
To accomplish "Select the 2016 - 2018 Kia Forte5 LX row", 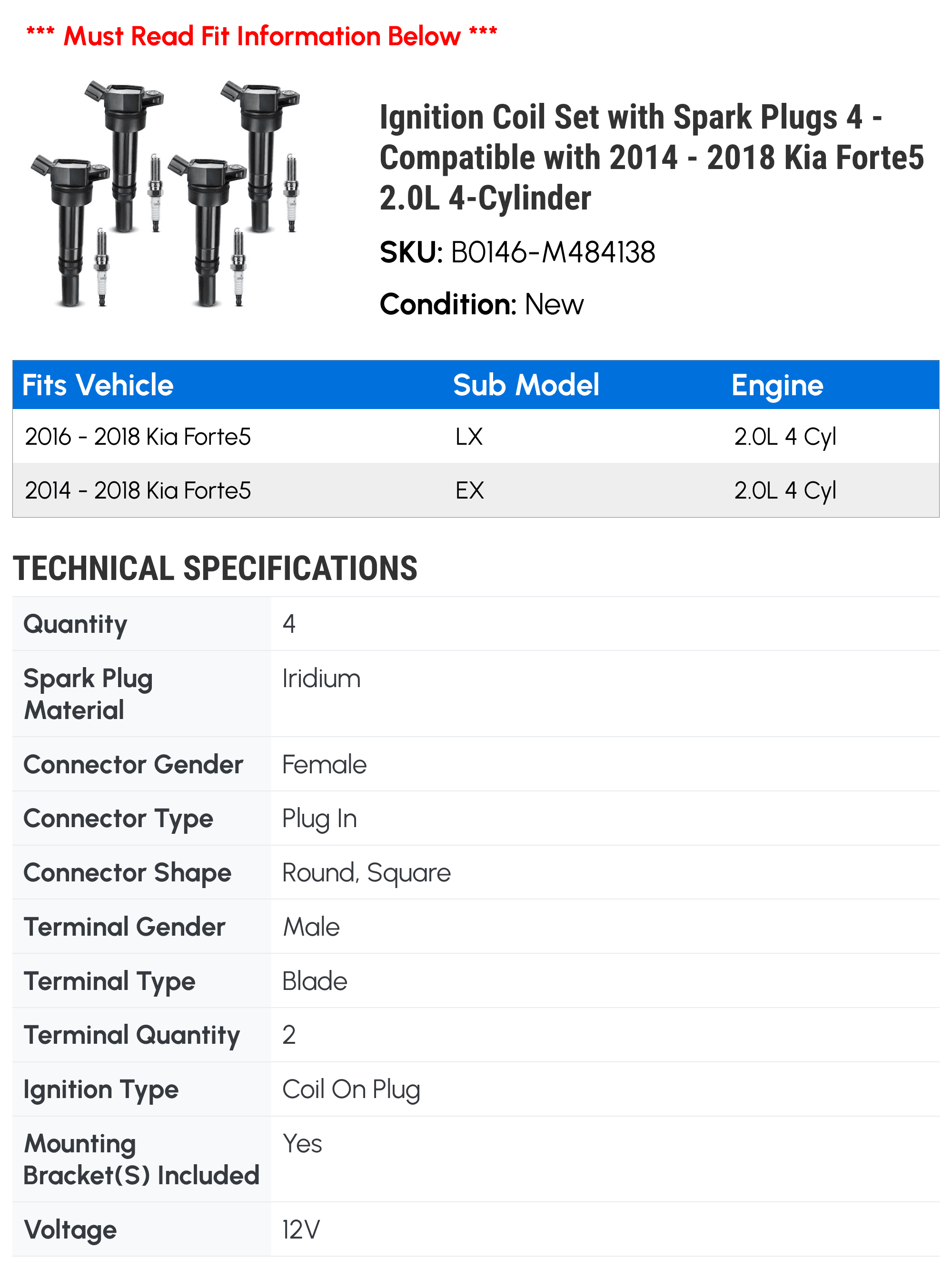I will tap(476, 437).
